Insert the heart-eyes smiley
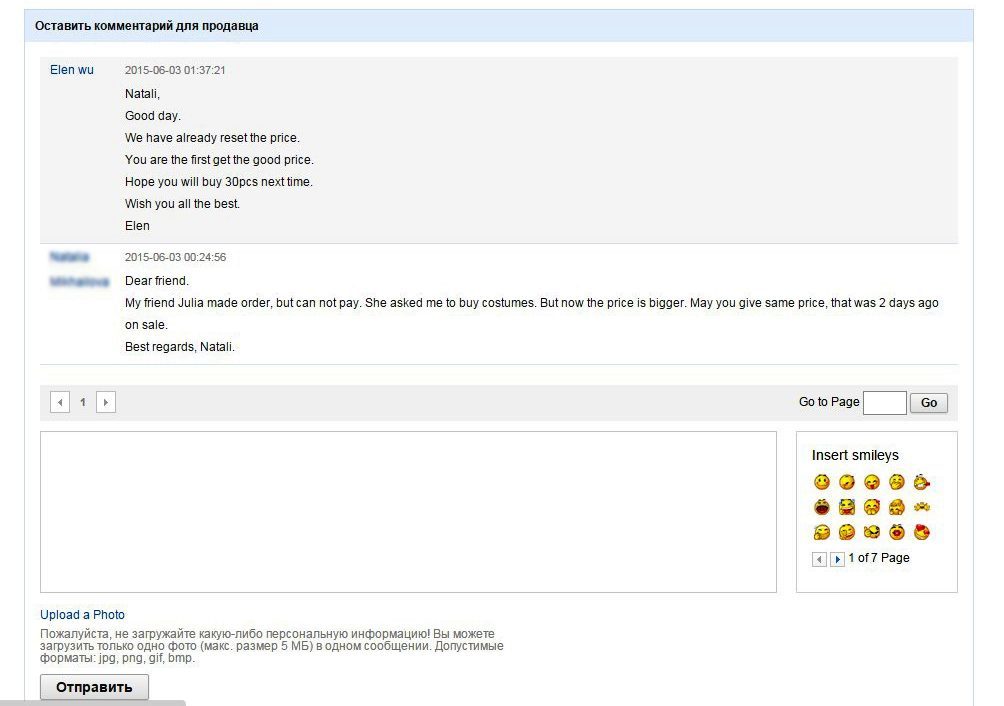The width and height of the screenshot is (1004, 706). point(922,532)
